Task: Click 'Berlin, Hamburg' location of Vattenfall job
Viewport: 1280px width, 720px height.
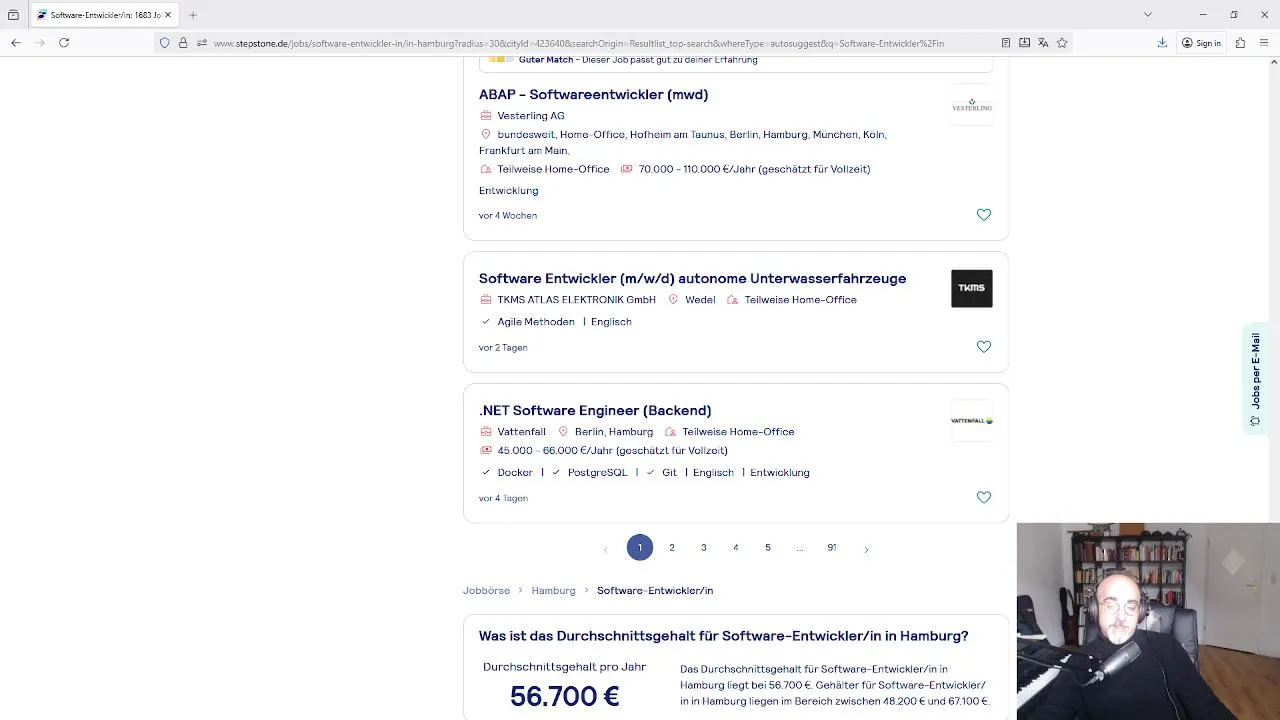Action: click(x=614, y=432)
